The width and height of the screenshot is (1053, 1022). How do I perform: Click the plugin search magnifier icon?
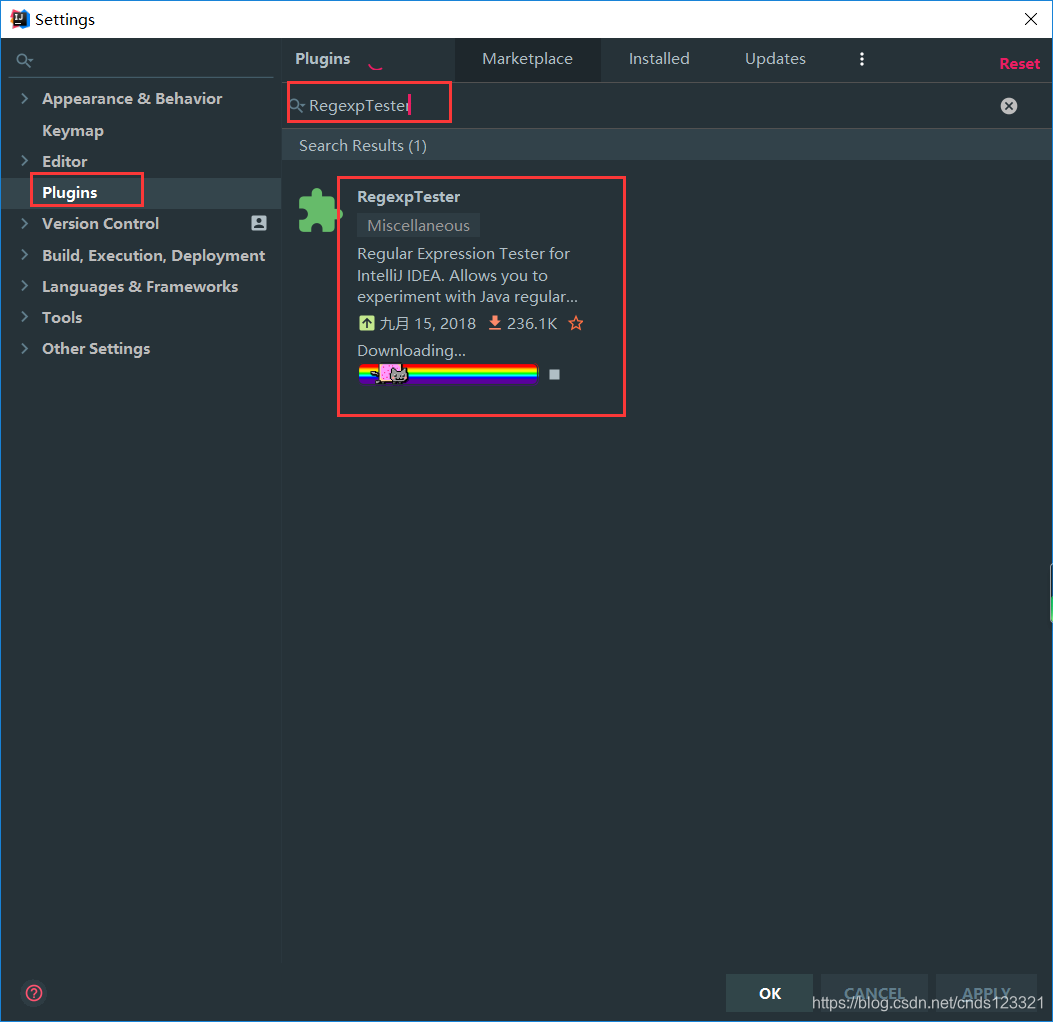point(297,105)
